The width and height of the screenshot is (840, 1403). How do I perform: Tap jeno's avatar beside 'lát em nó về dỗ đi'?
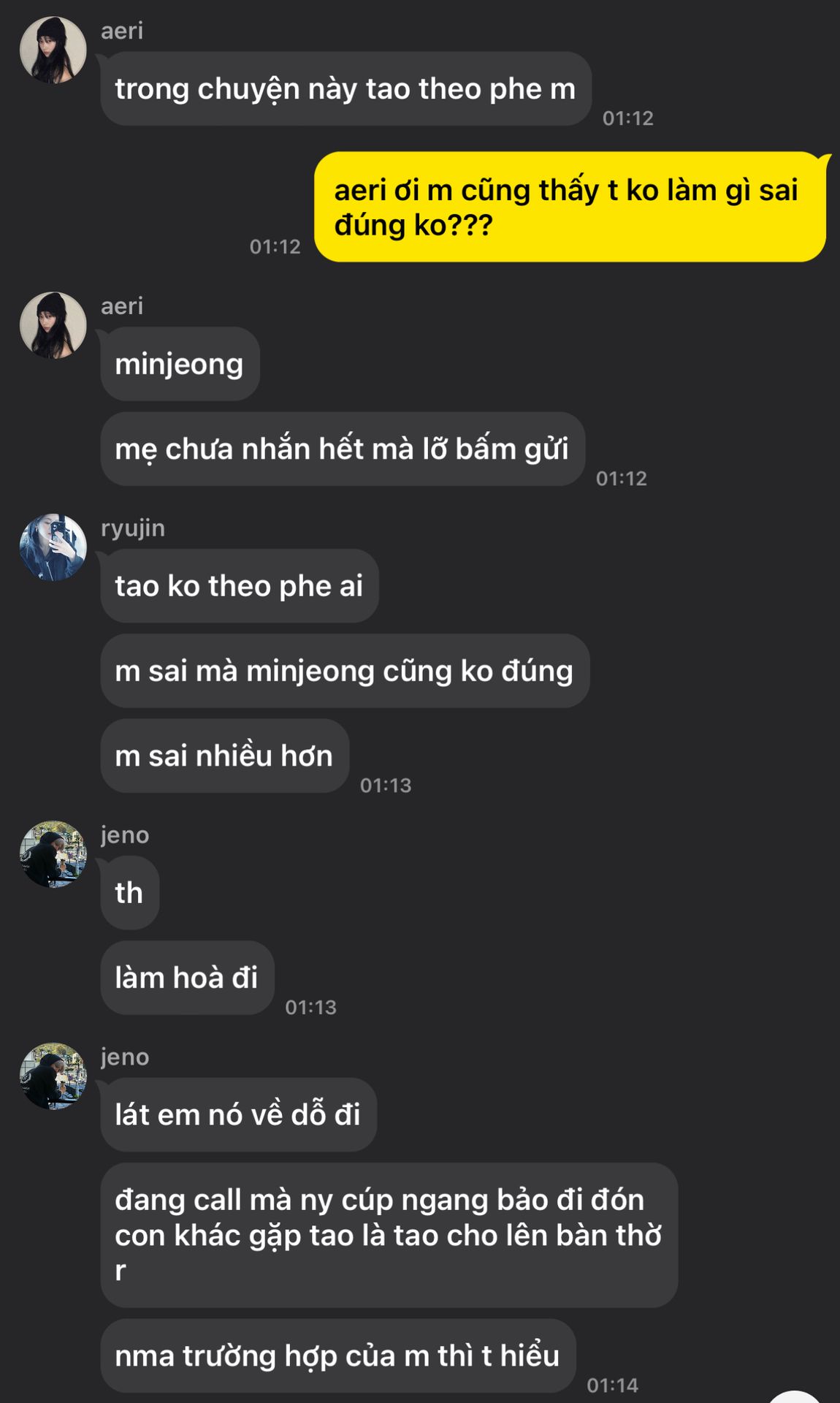pos(53,1076)
